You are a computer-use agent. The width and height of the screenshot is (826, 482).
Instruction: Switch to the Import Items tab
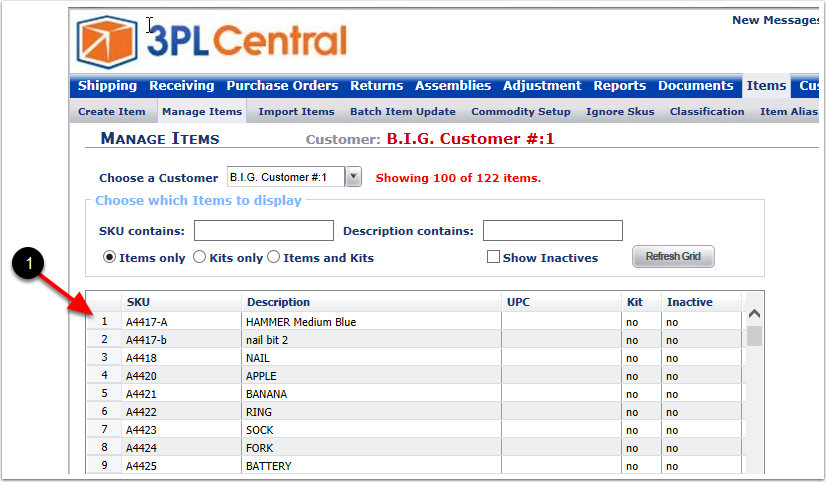(296, 112)
